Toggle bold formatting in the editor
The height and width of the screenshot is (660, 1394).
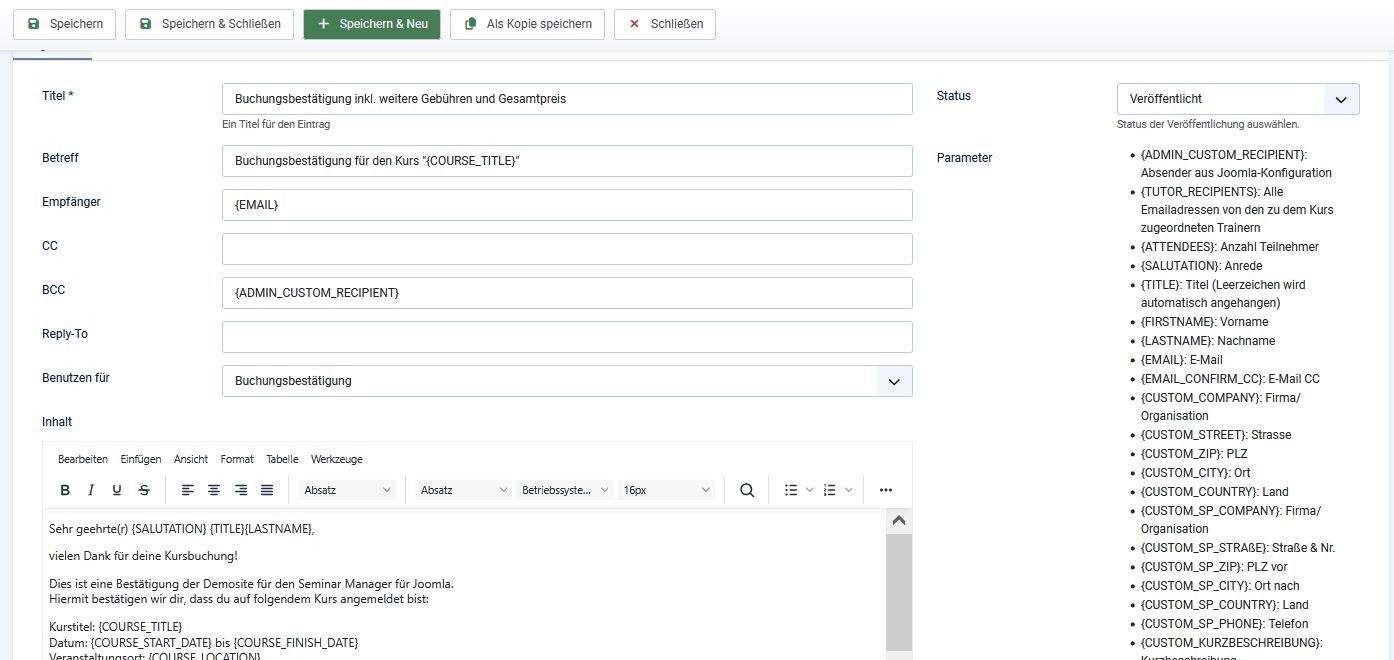(65, 489)
